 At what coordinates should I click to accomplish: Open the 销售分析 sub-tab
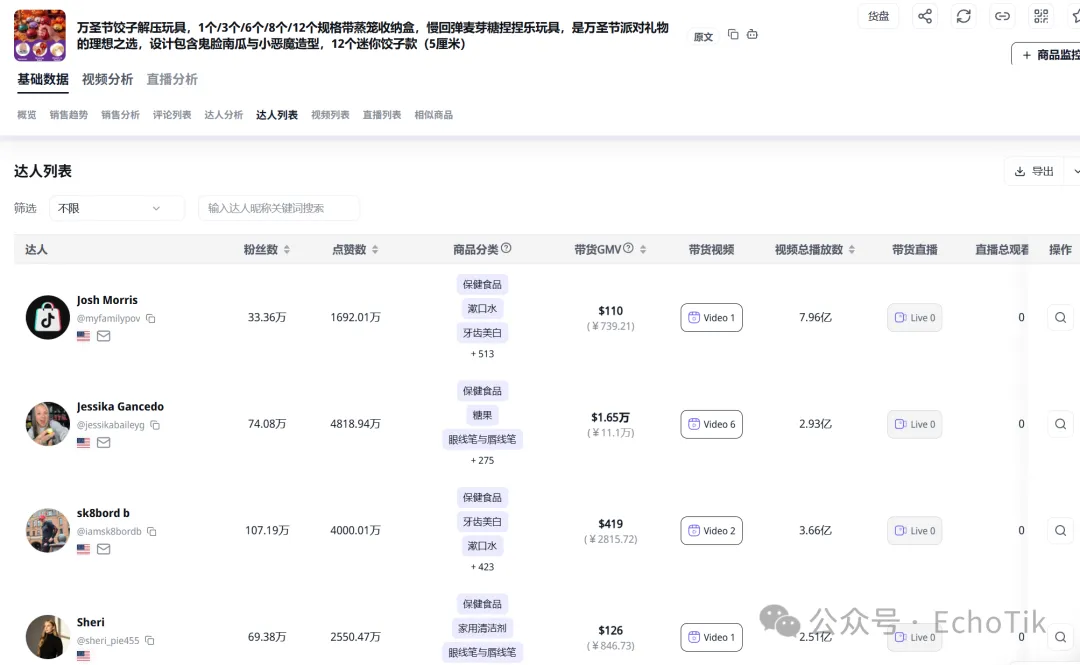pos(121,115)
